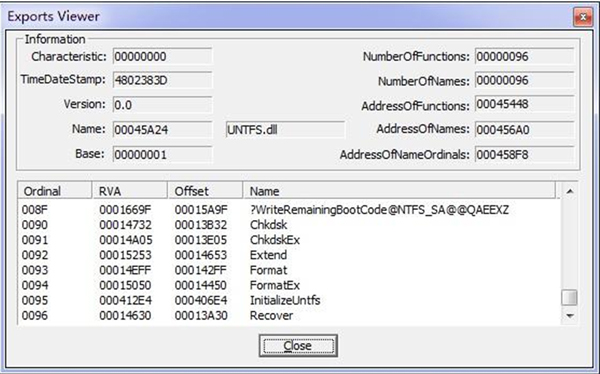Click offset value 00013A30
This screenshot has width=600, height=374.
point(201,315)
